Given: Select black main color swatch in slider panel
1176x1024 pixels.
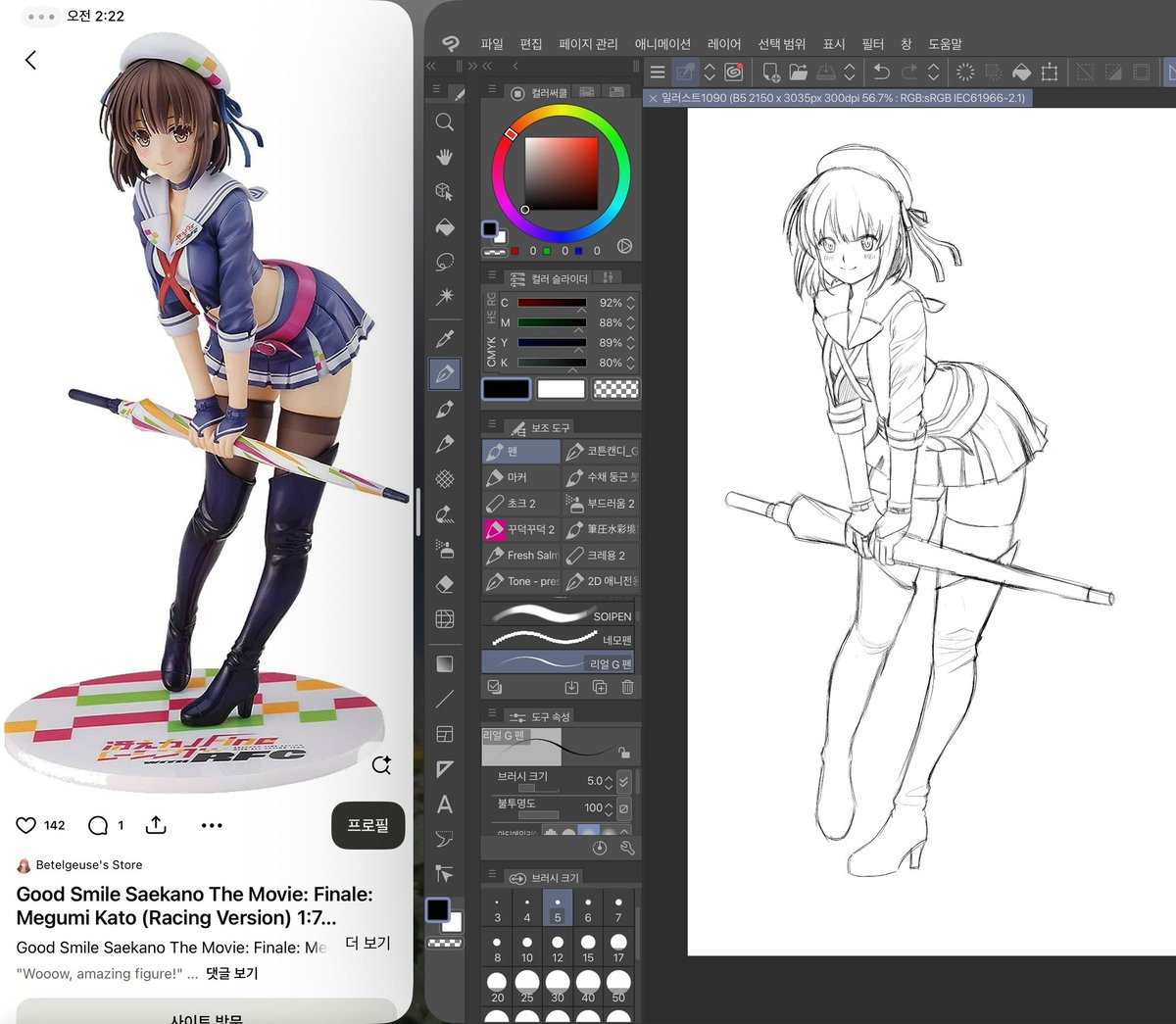Looking at the screenshot, I should coord(507,389).
